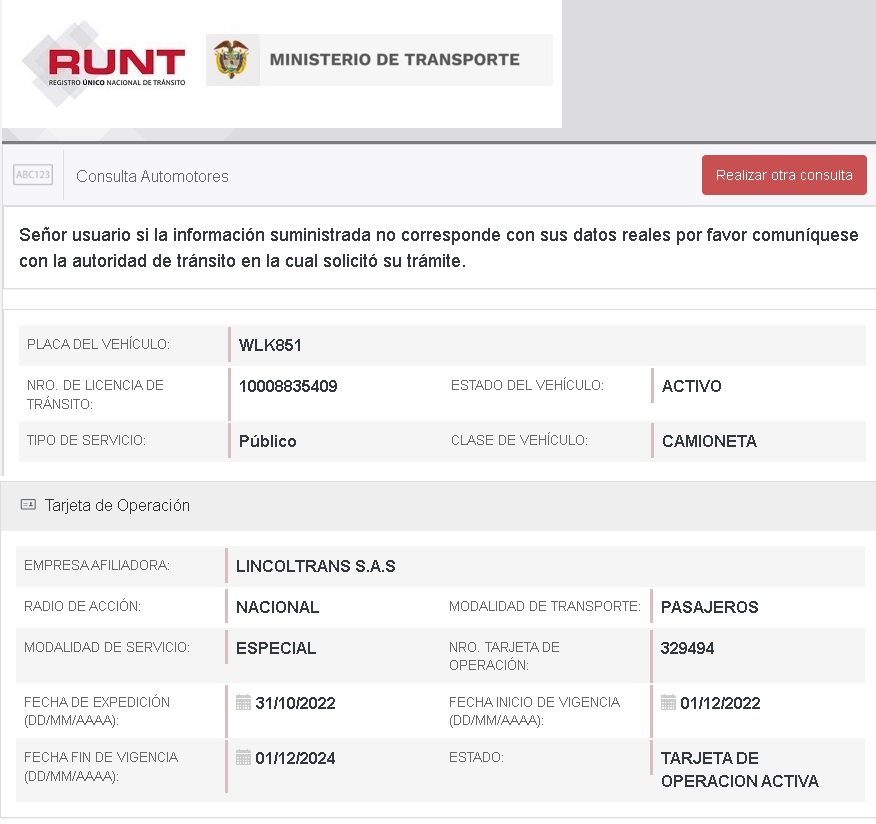Collapse the Tarjeta de Operación section header
Viewport: 876px width, 824px height.
click(x=117, y=506)
